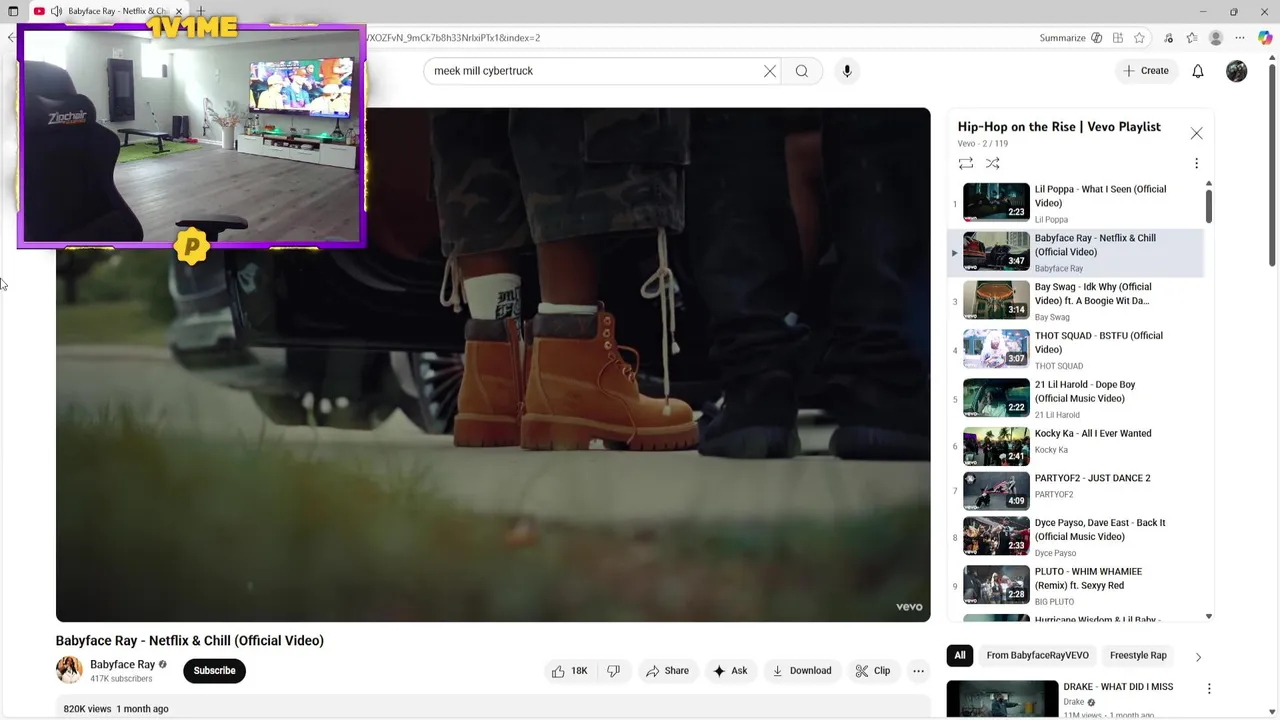Close the Babyface Ray browser tab
The image size is (1280, 720).
point(179,11)
